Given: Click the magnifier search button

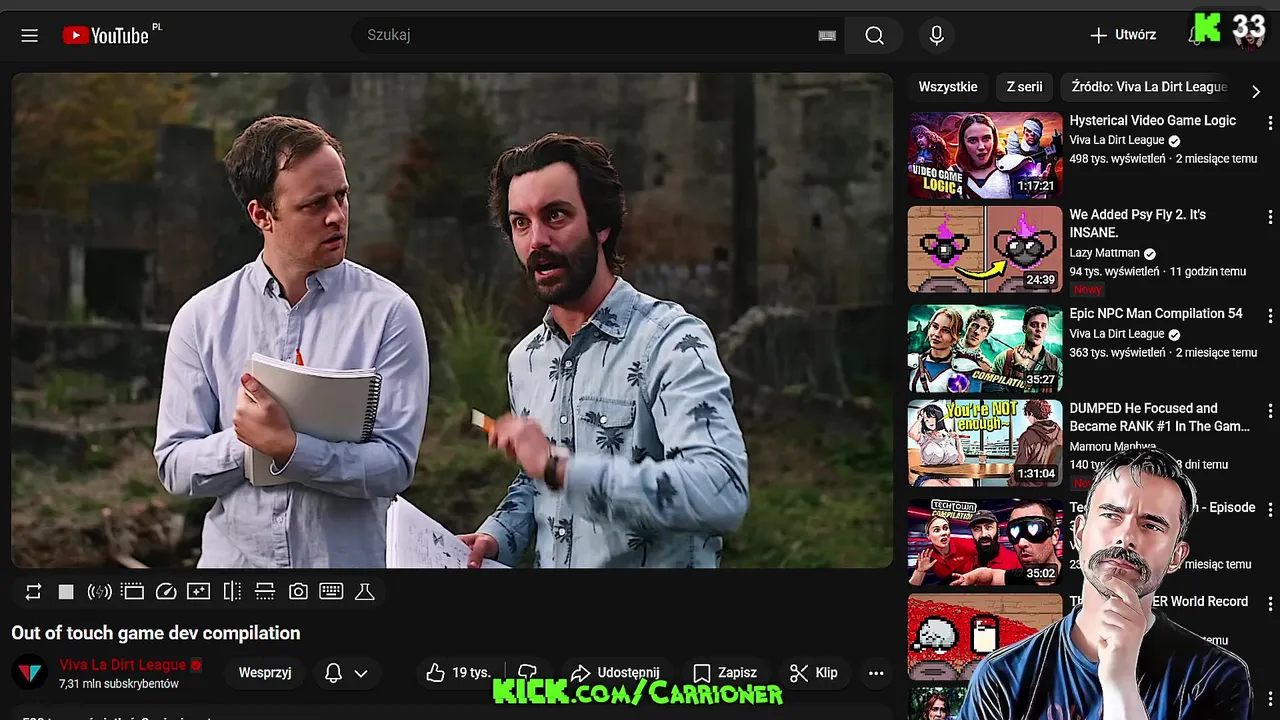Looking at the screenshot, I should [x=874, y=35].
